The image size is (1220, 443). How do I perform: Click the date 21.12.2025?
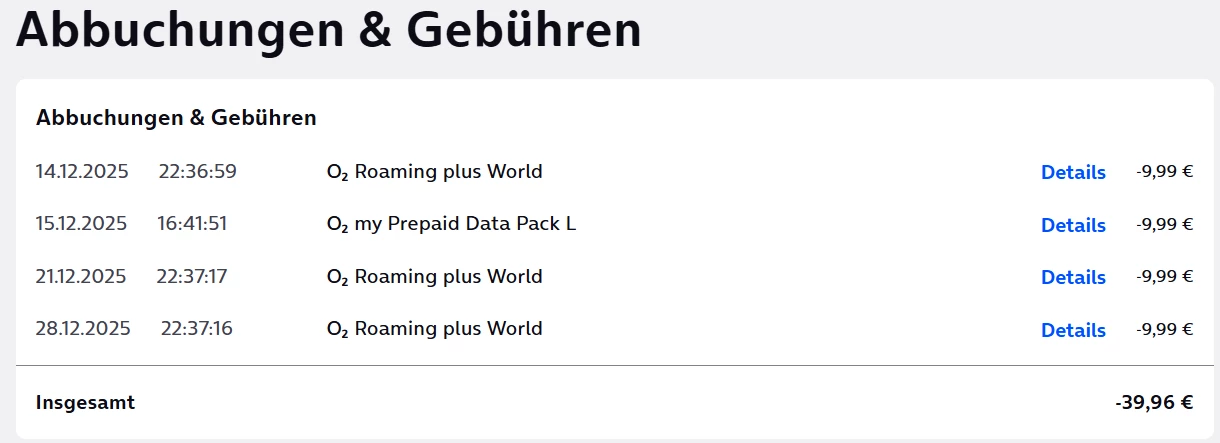click(81, 276)
